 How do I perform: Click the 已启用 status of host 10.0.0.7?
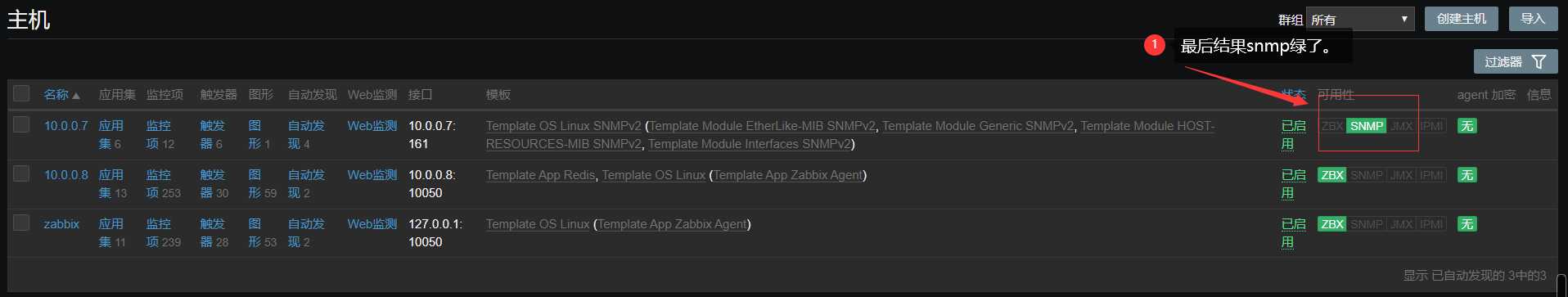click(x=1293, y=135)
